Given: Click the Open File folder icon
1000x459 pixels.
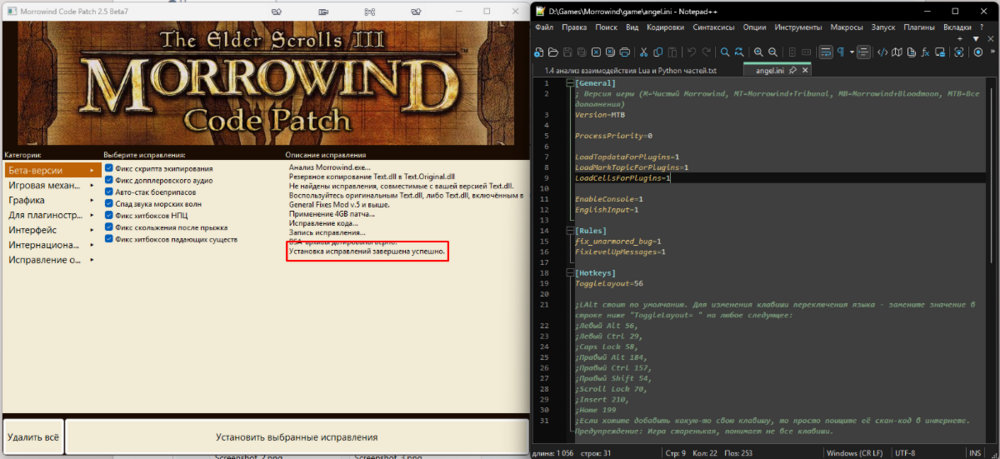Looking at the screenshot, I should 553,52.
